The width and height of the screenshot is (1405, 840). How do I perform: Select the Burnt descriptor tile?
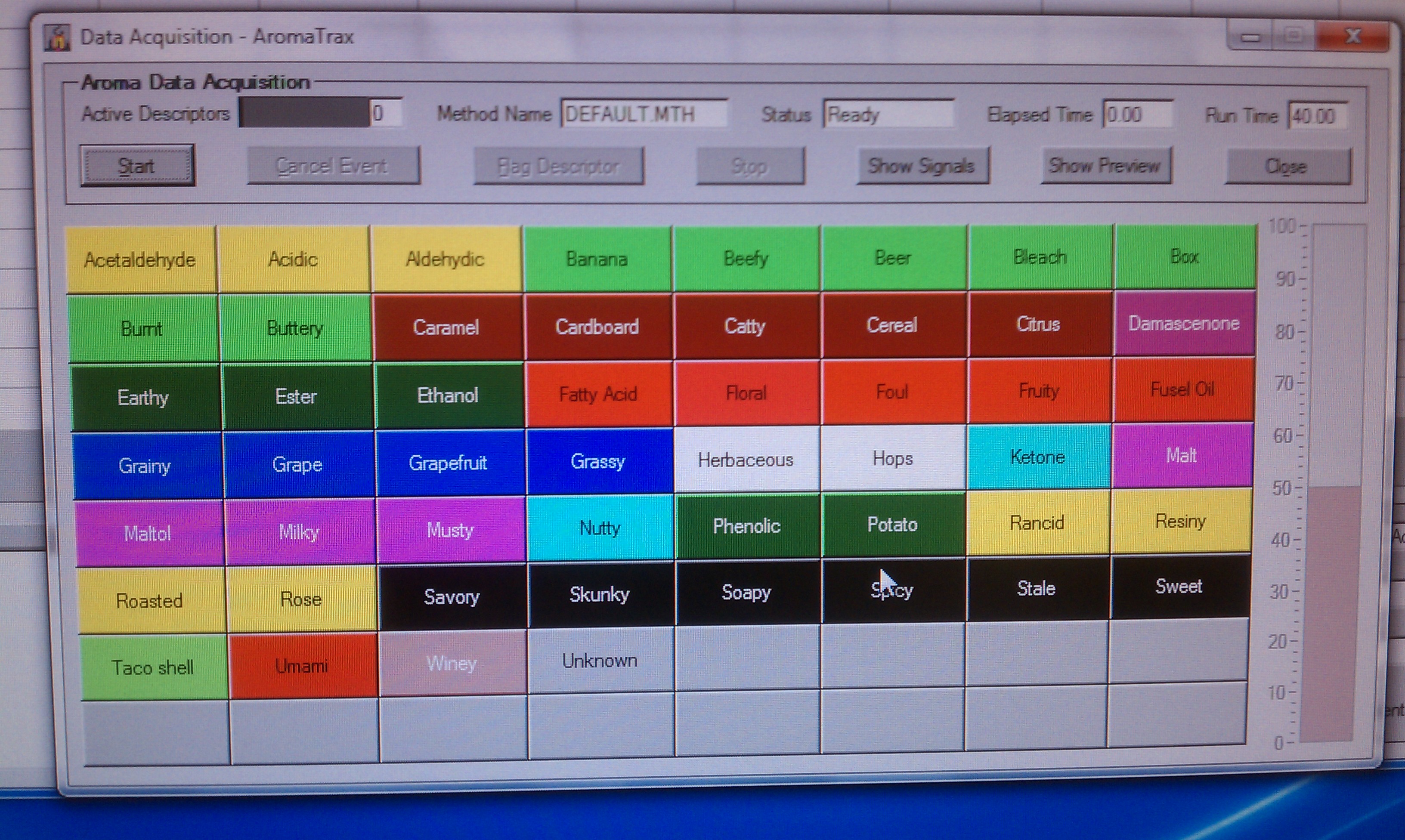[143, 328]
